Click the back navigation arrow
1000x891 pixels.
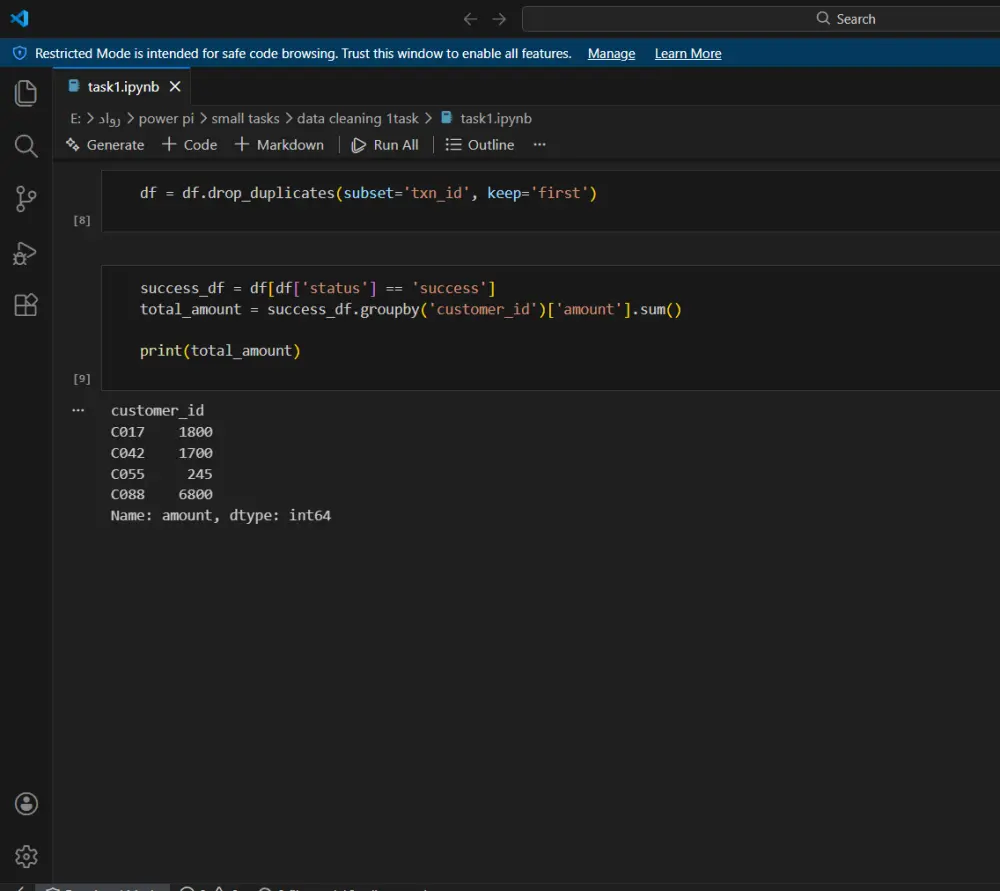pos(470,18)
